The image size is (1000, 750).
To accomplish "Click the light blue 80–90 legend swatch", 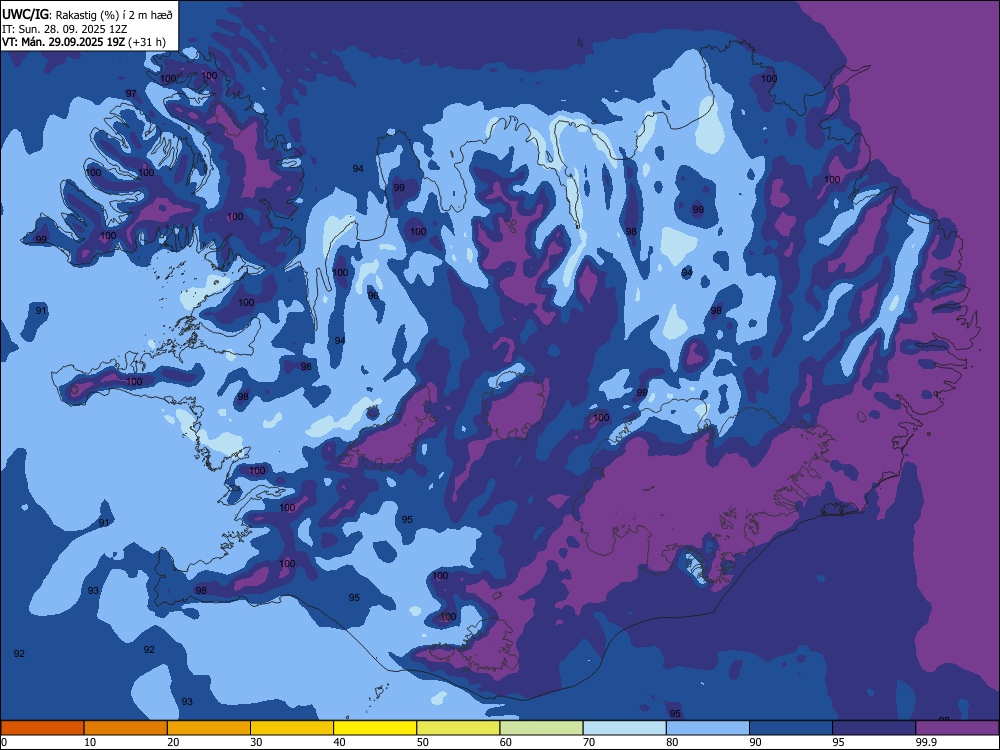I will tap(708, 728).
